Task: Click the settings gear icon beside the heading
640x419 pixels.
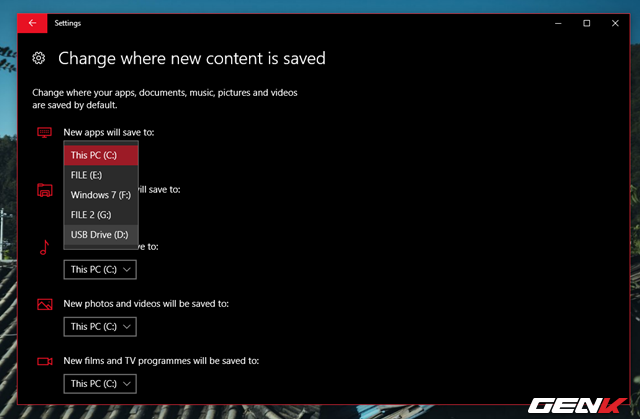Action: pyautogui.click(x=39, y=58)
